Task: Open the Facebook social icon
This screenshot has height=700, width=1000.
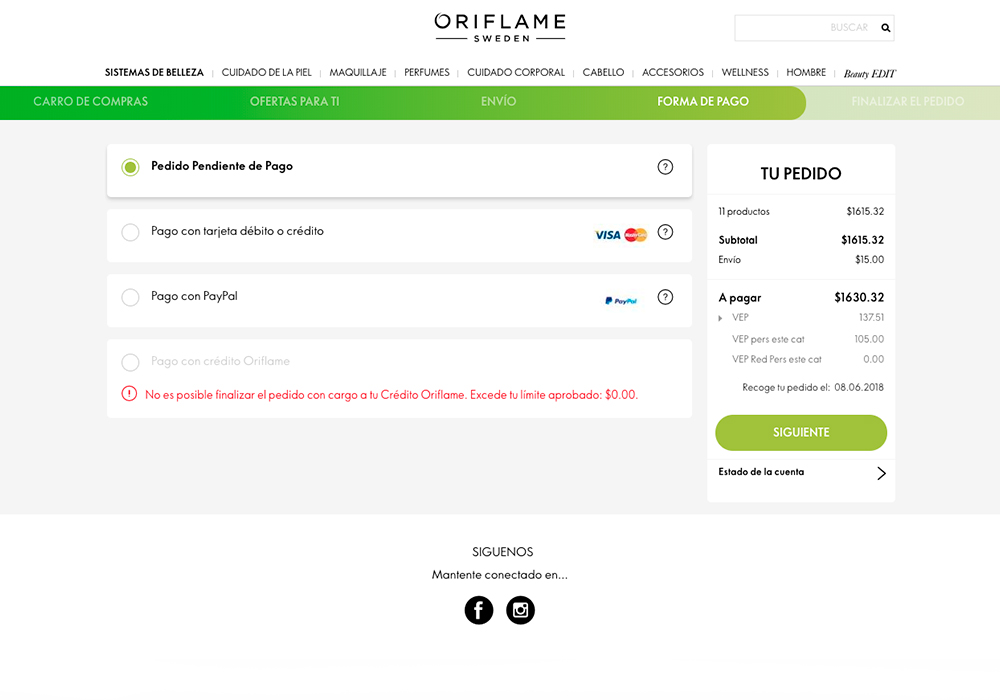Action: (x=479, y=610)
